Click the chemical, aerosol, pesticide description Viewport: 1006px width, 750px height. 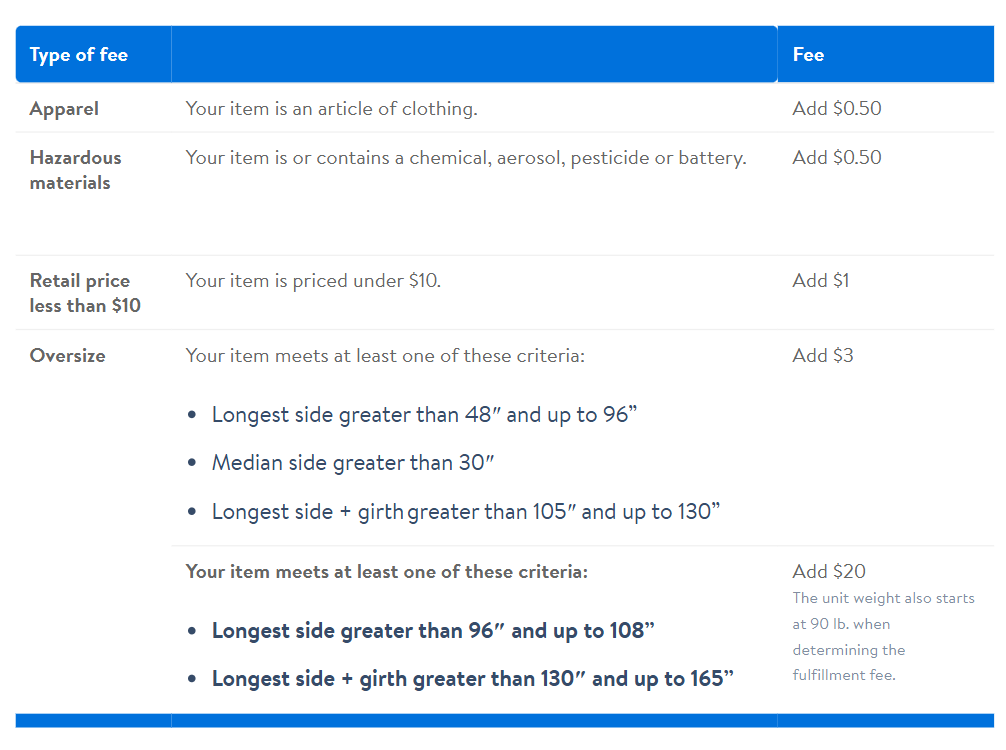click(x=466, y=158)
